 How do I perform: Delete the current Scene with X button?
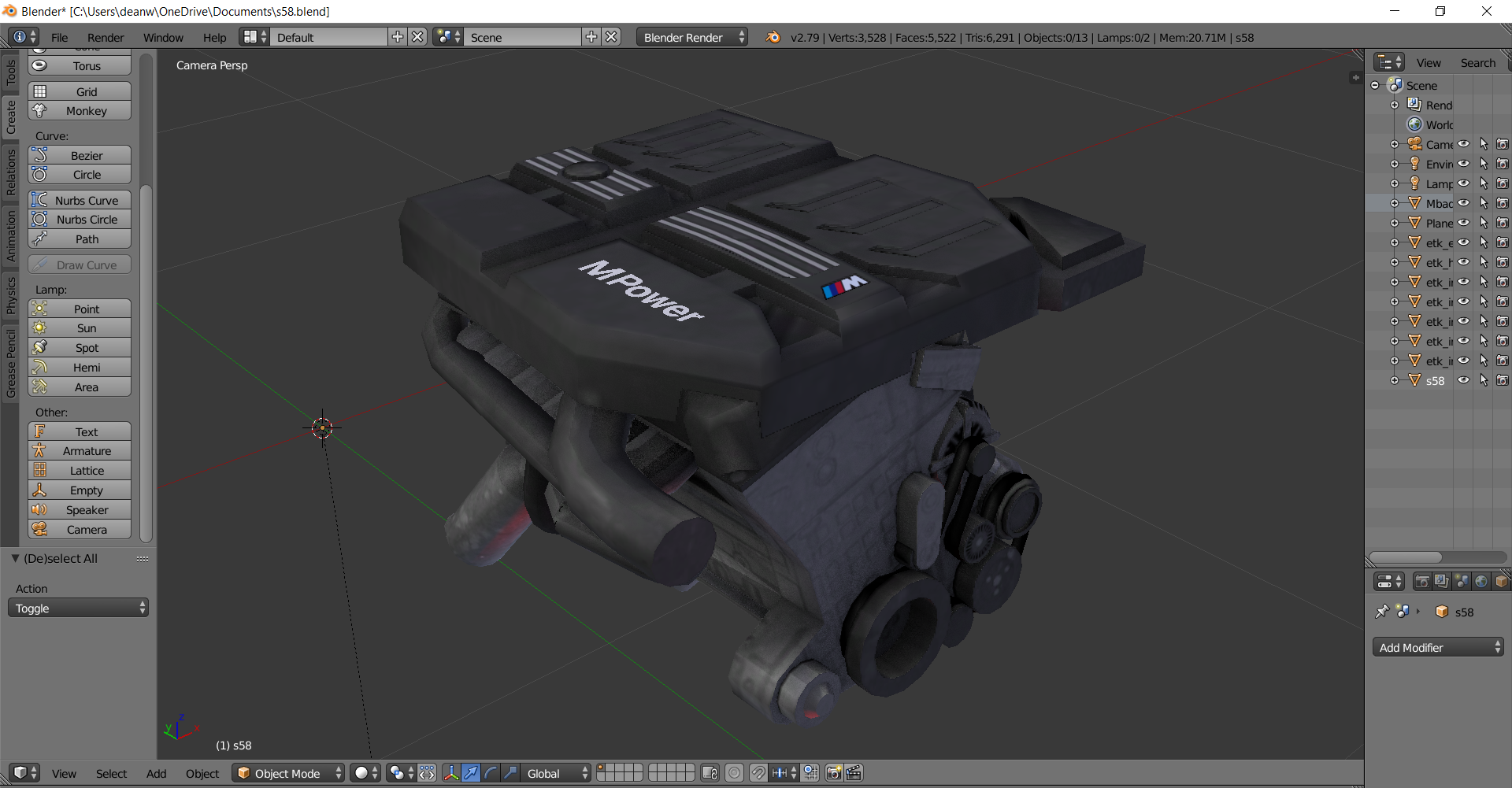coord(611,37)
